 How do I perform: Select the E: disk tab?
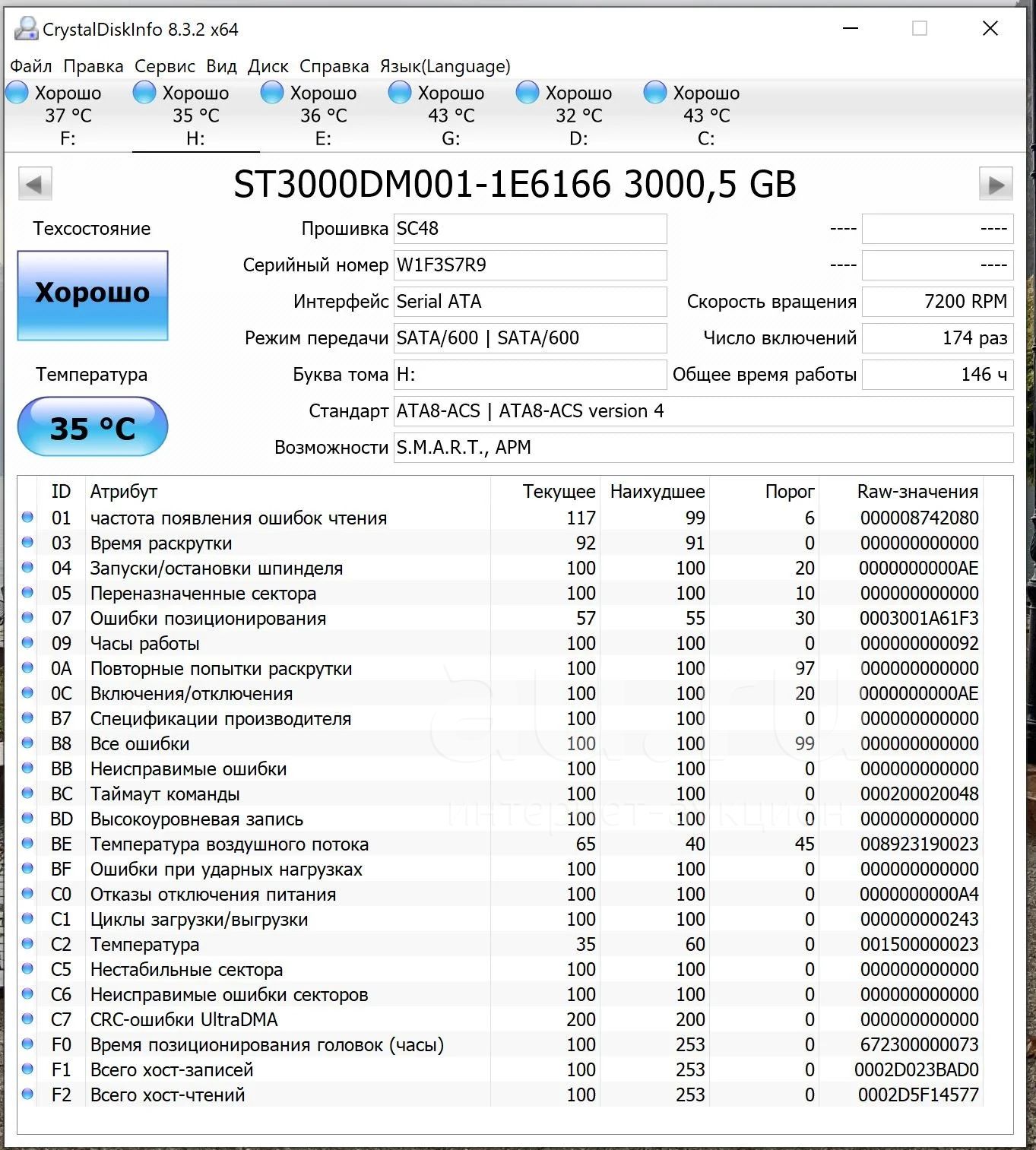pyautogui.click(x=324, y=116)
